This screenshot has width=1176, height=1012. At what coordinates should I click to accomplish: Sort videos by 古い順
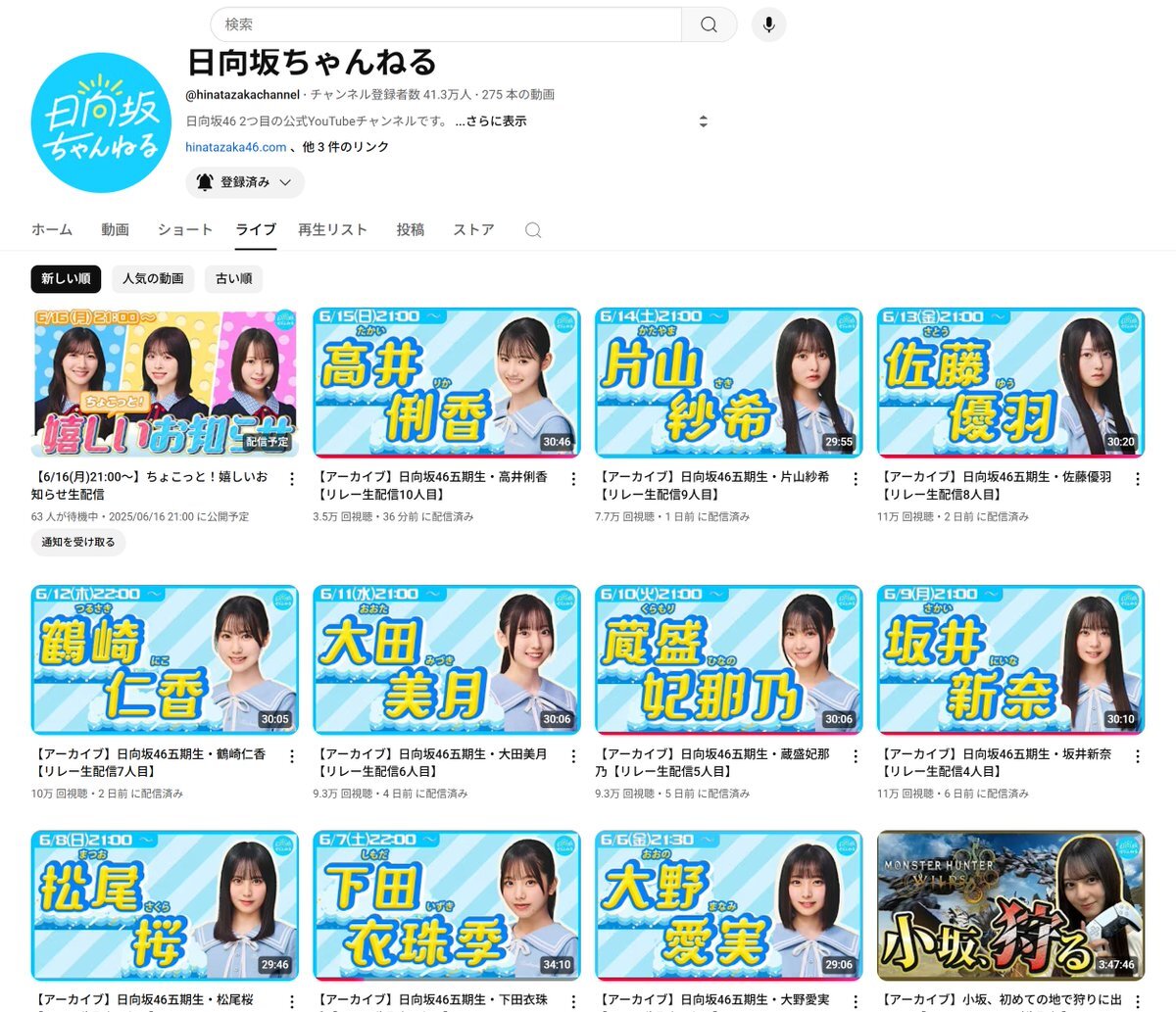click(x=233, y=279)
